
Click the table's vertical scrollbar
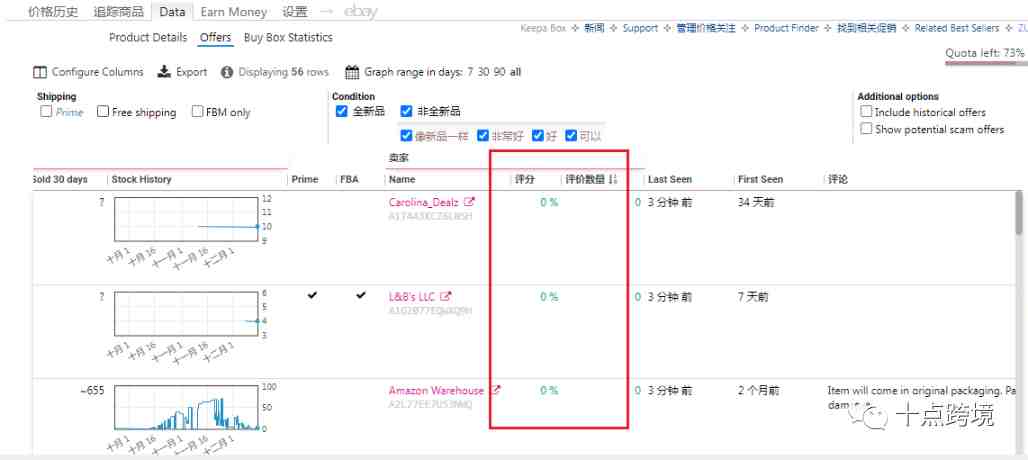pos(1018,213)
